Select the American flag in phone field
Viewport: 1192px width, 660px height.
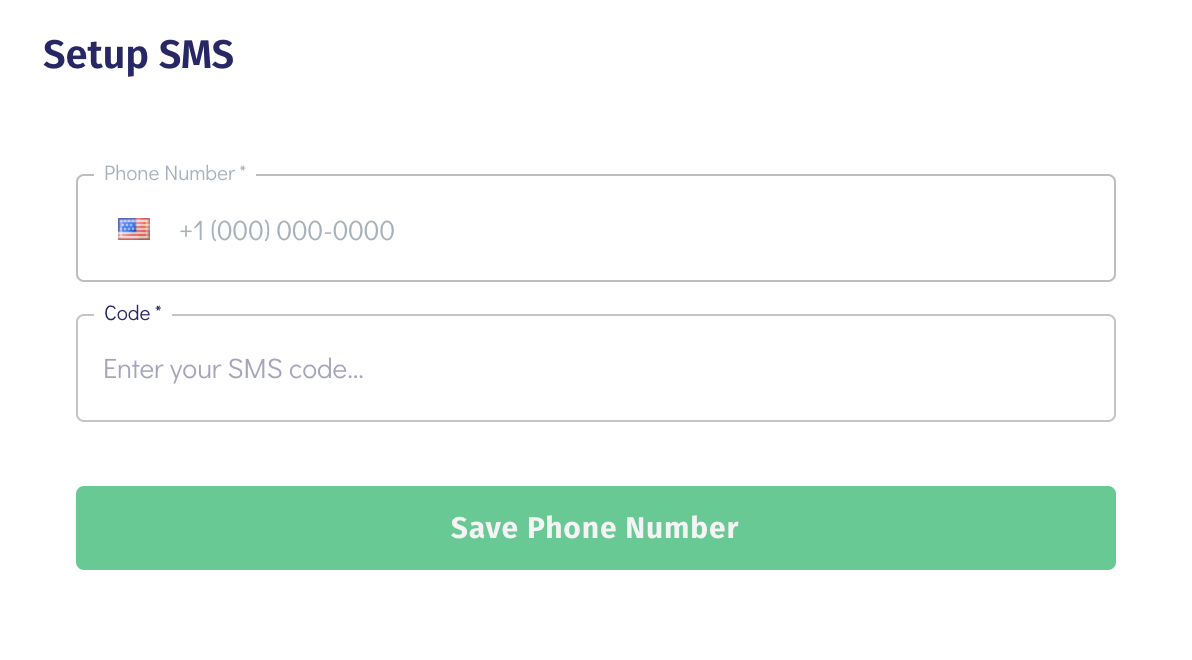[x=134, y=230]
